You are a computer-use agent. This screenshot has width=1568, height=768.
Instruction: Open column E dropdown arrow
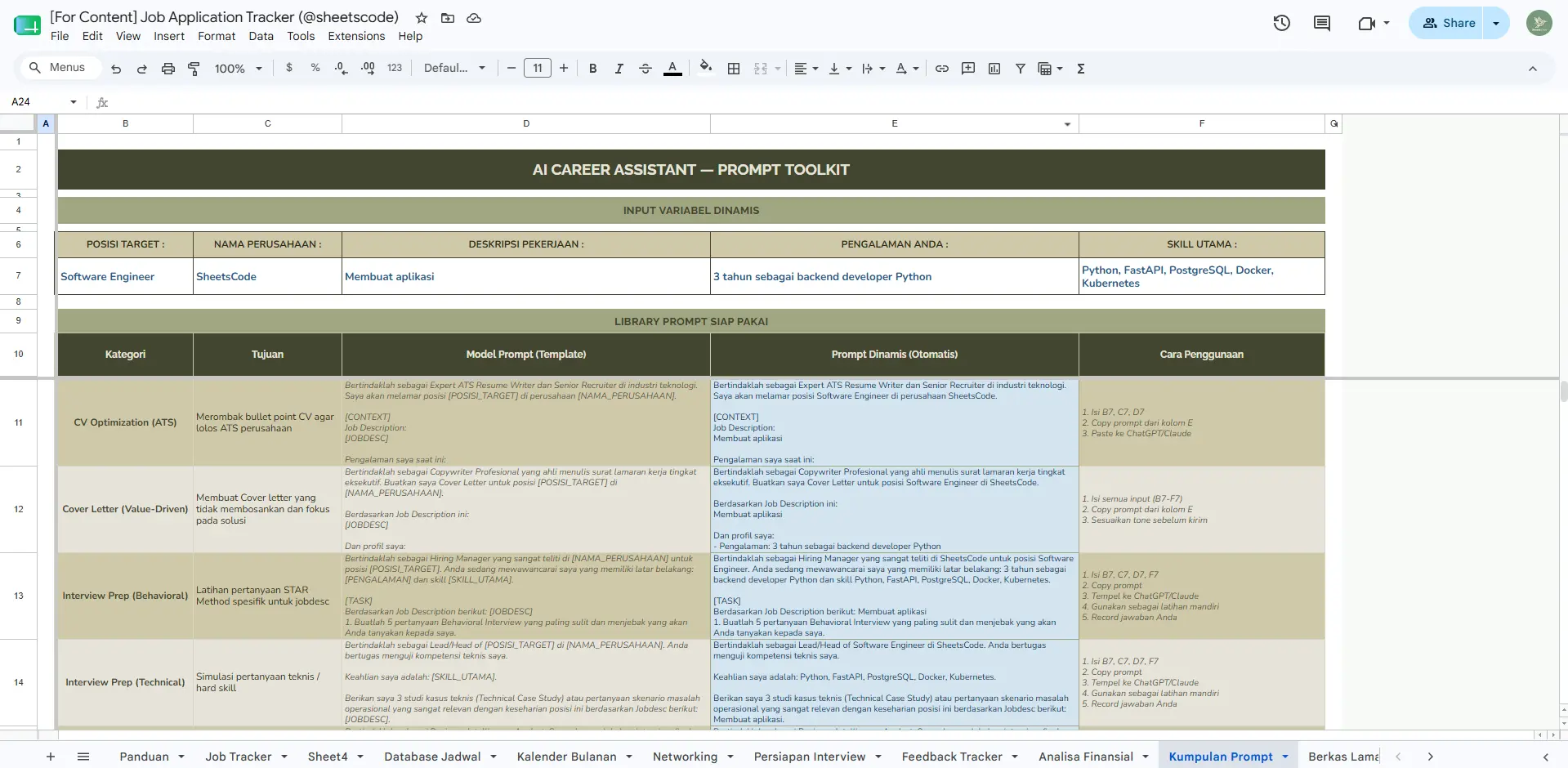click(x=1067, y=124)
